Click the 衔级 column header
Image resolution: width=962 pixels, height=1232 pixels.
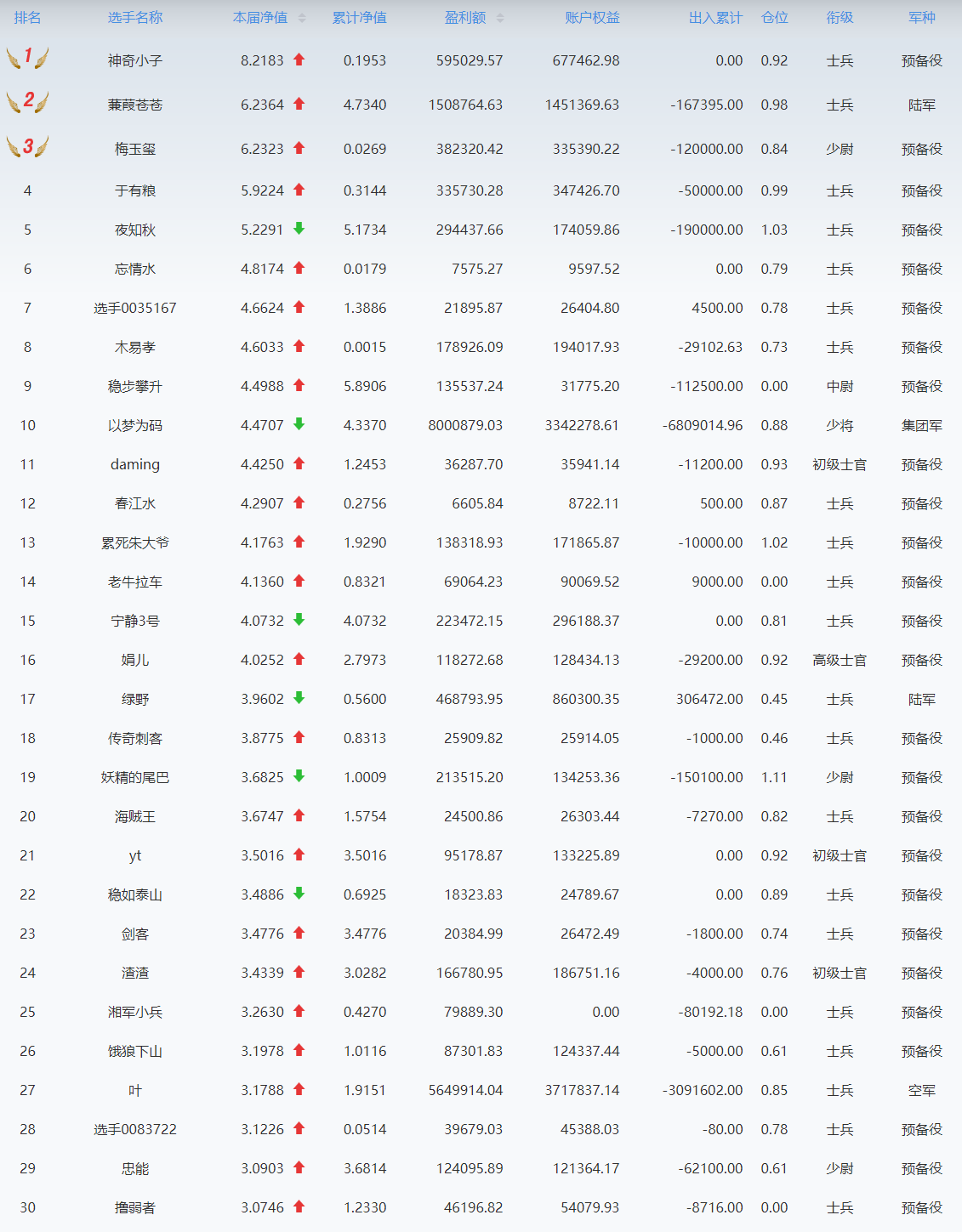(840, 18)
